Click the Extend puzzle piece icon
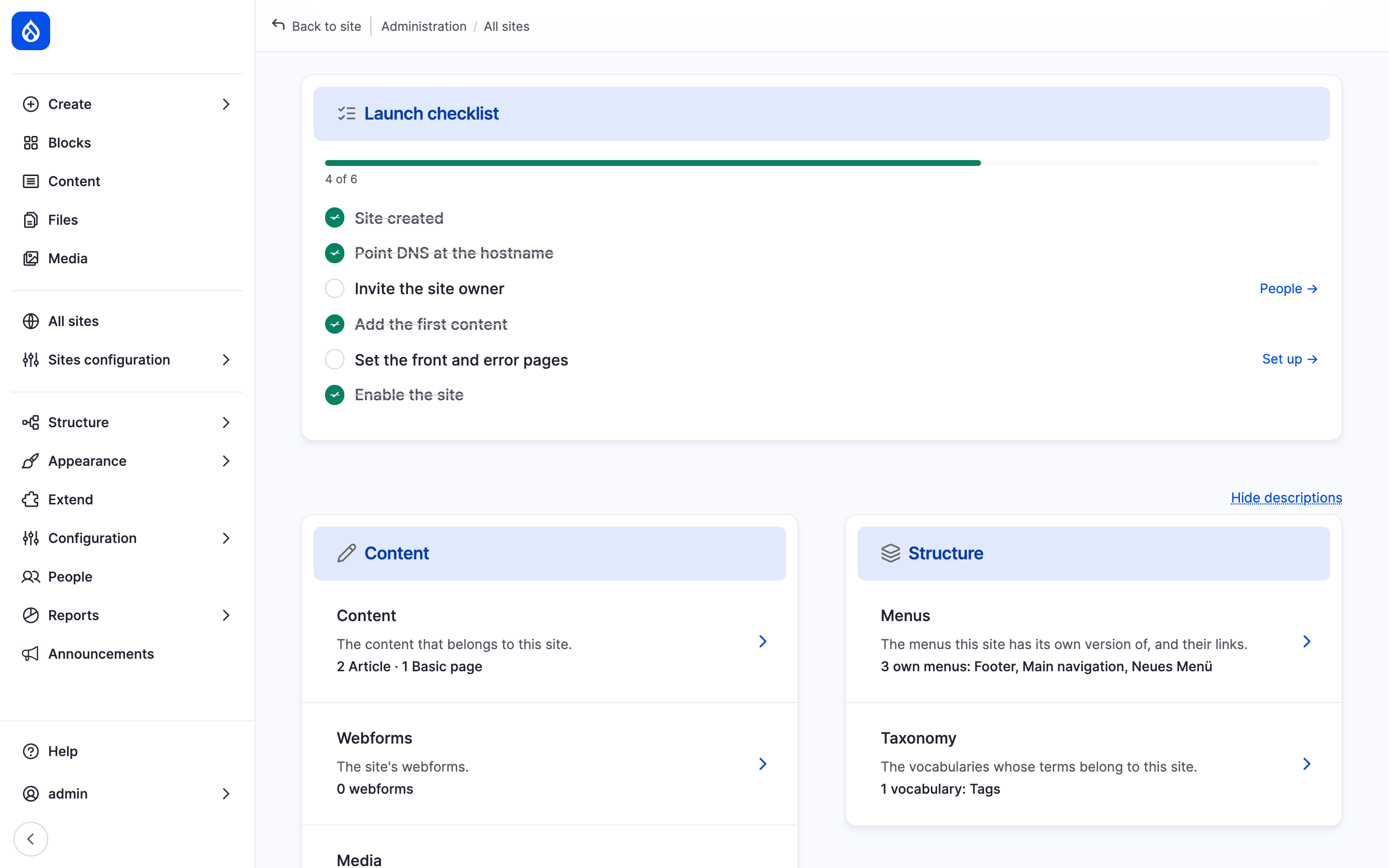Screen dimensions: 1389x868 [x=31, y=500]
